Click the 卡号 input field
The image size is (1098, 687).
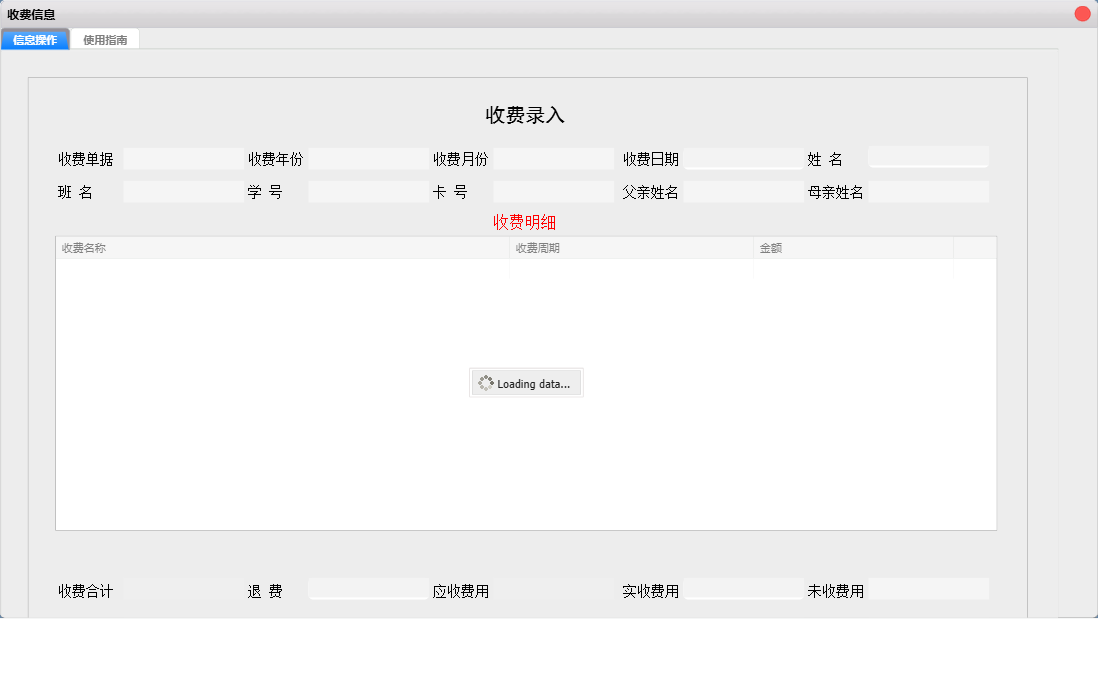[x=553, y=191]
